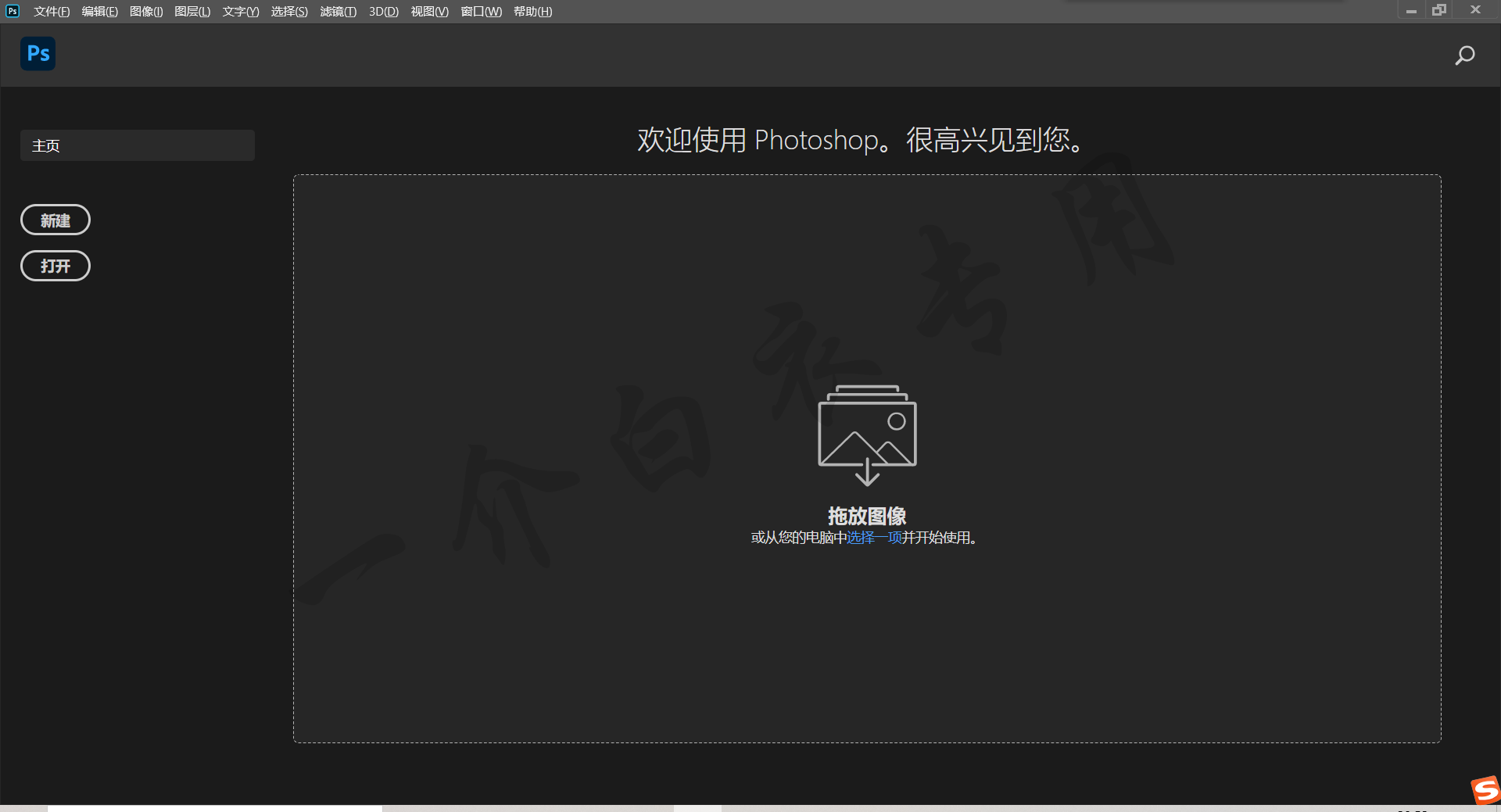The width and height of the screenshot is (1501, 812).
Task: Open the search magnifier icon
Action: (1464, 55)
